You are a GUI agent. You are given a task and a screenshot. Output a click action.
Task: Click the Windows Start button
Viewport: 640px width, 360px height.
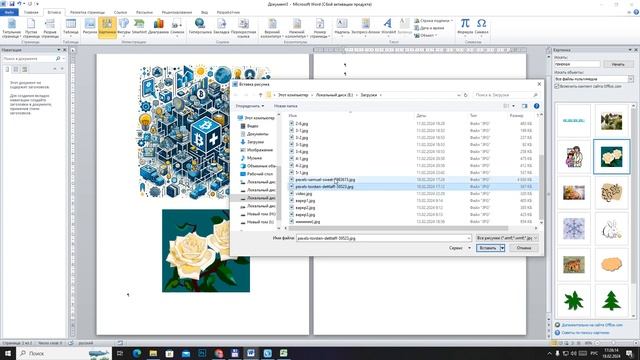pyautogui.click(x=8, y=353)
